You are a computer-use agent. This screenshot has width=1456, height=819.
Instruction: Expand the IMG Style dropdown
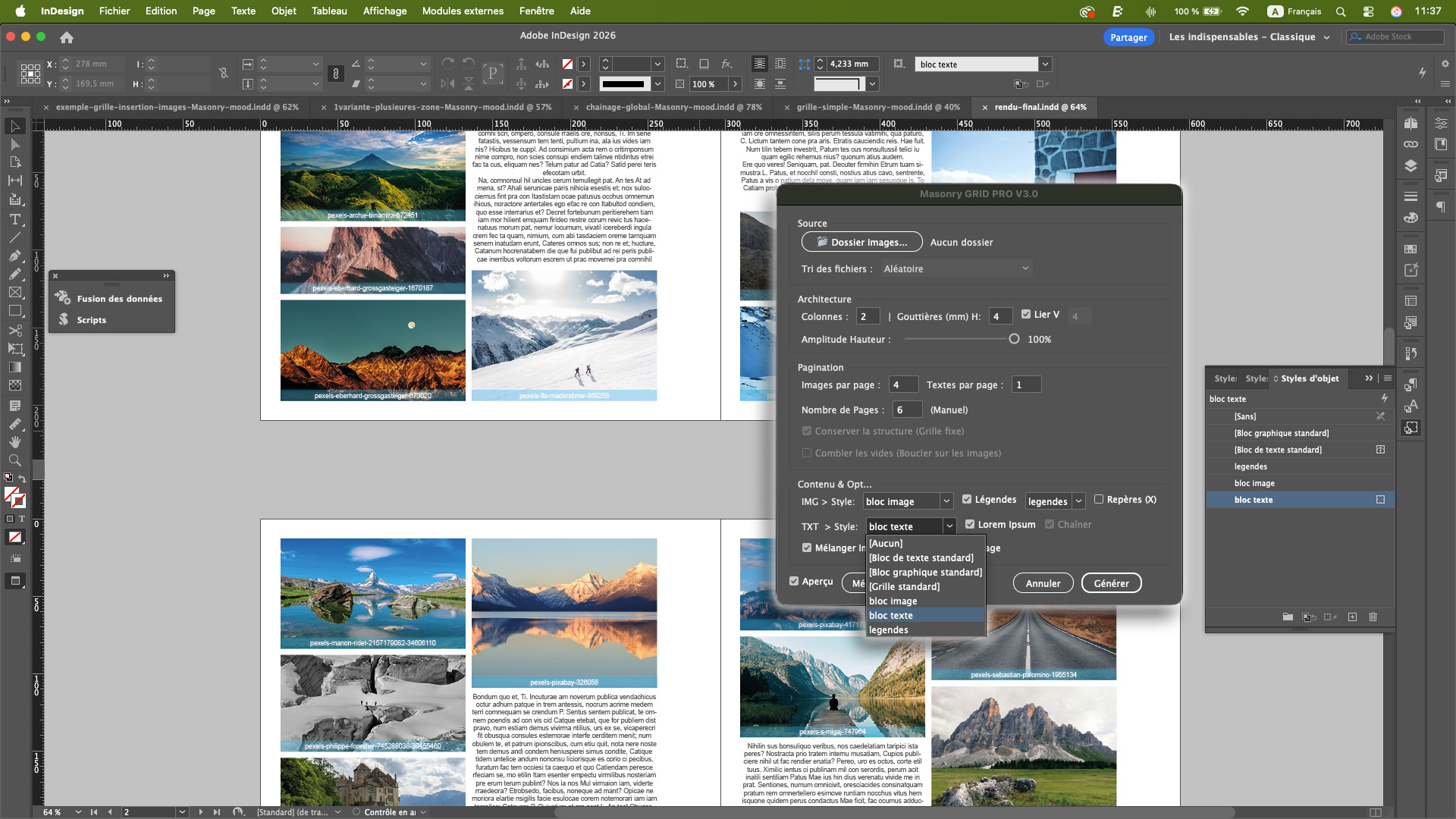pos(946,501)
